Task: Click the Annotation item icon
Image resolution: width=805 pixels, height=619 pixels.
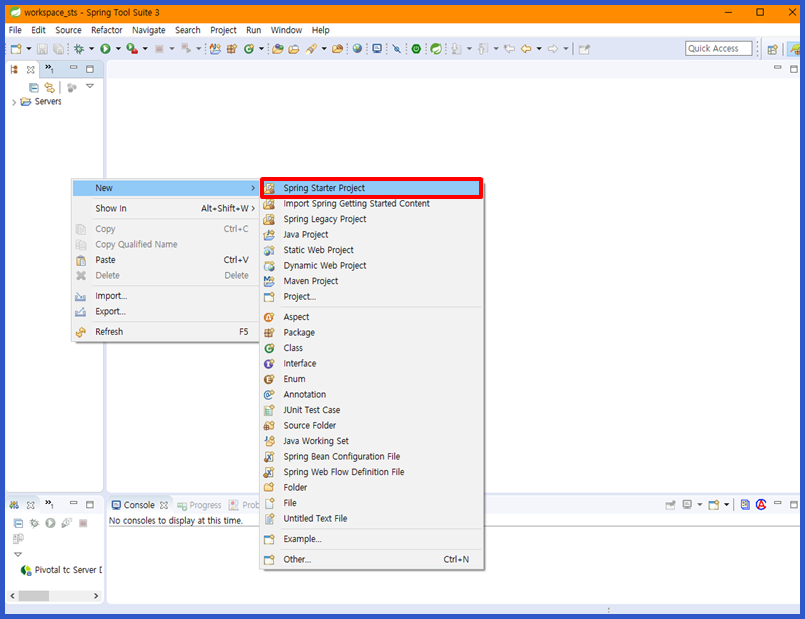Action: point(269,394)
